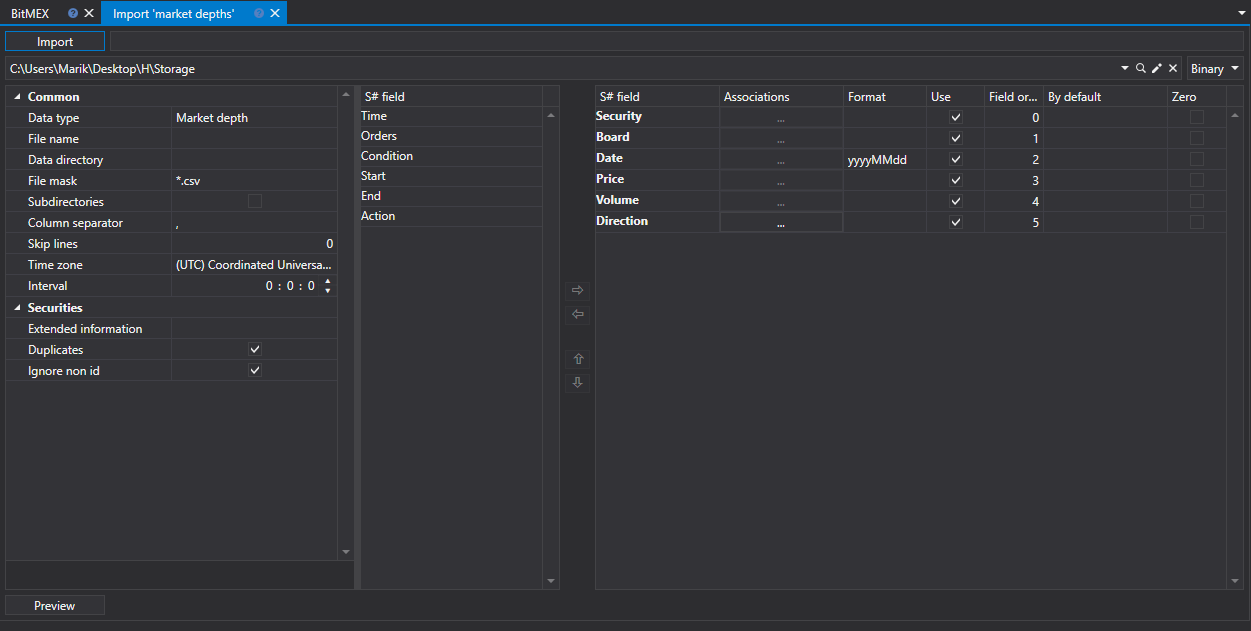The height and width of the screenshot is (631, 1251).
Task: Click the Associations column header
Action: tap(781, 97)
